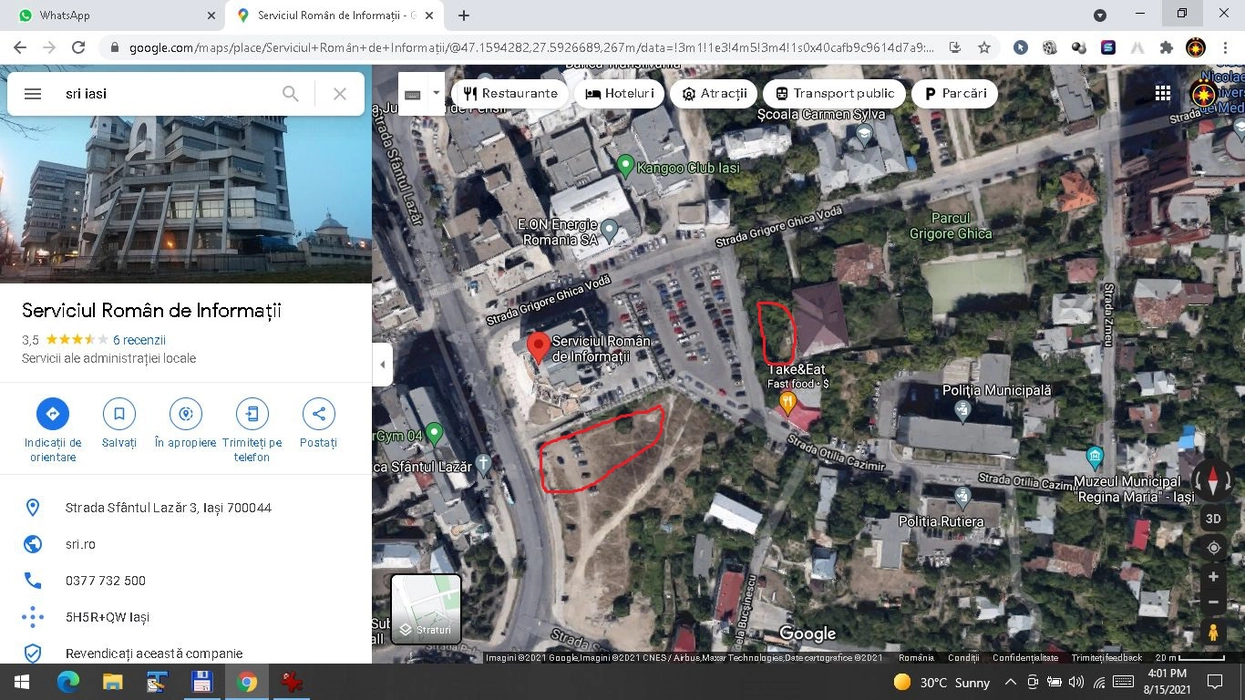The width and height of the screenshot is (1245, 700).
Task: Open the Condiții footer link
Action: point(963,658)
